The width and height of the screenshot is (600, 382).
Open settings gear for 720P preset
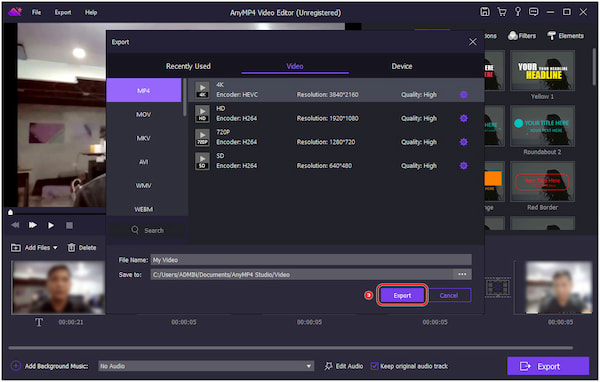(x=463, y=142)
